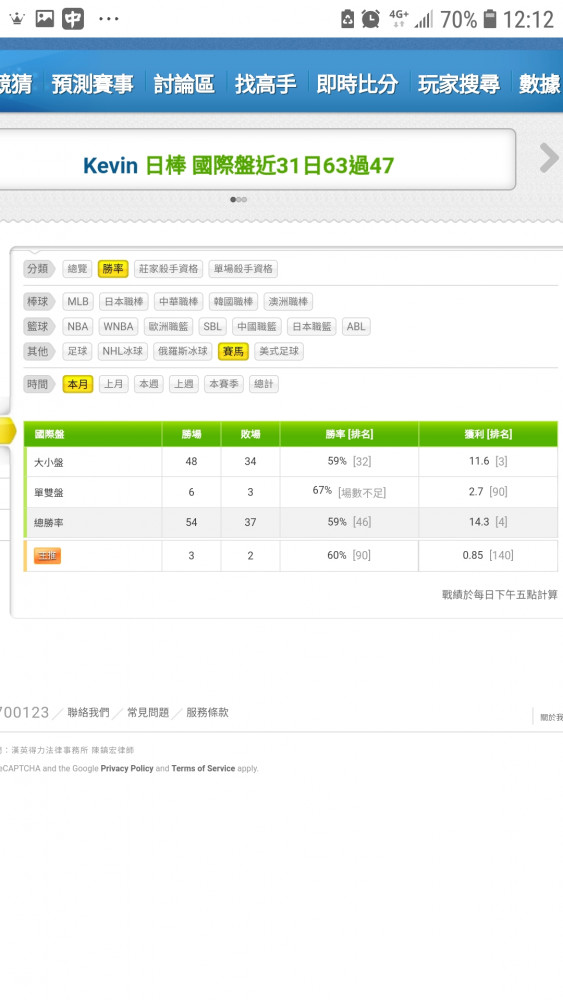Viewport: 563px width, 1000px height.
Task: Open the 即時比分 navigation tab
Action: click(x=357, y=84)
